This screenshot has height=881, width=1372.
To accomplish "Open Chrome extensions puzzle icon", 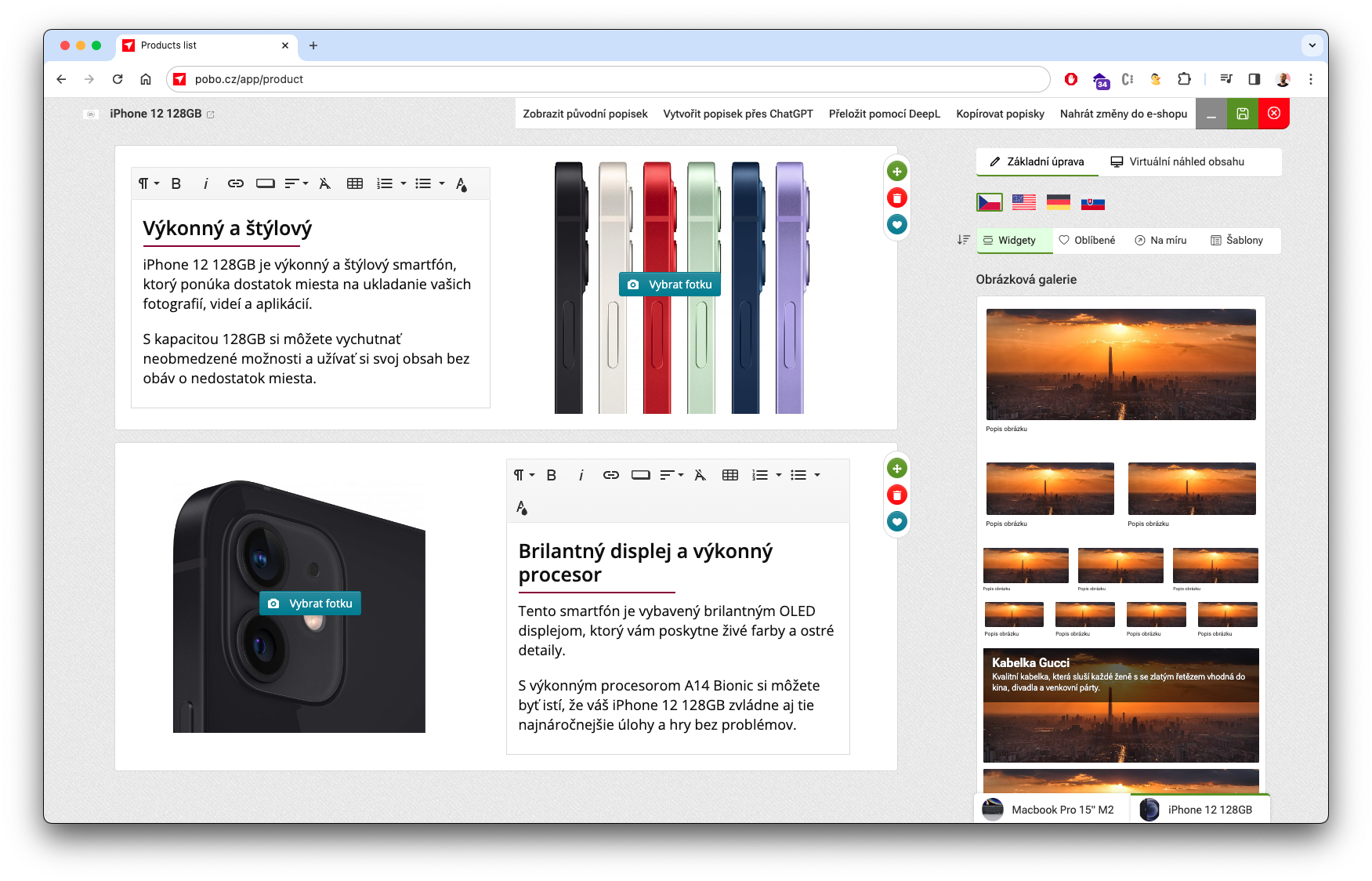I will [x=1184, y=79].
